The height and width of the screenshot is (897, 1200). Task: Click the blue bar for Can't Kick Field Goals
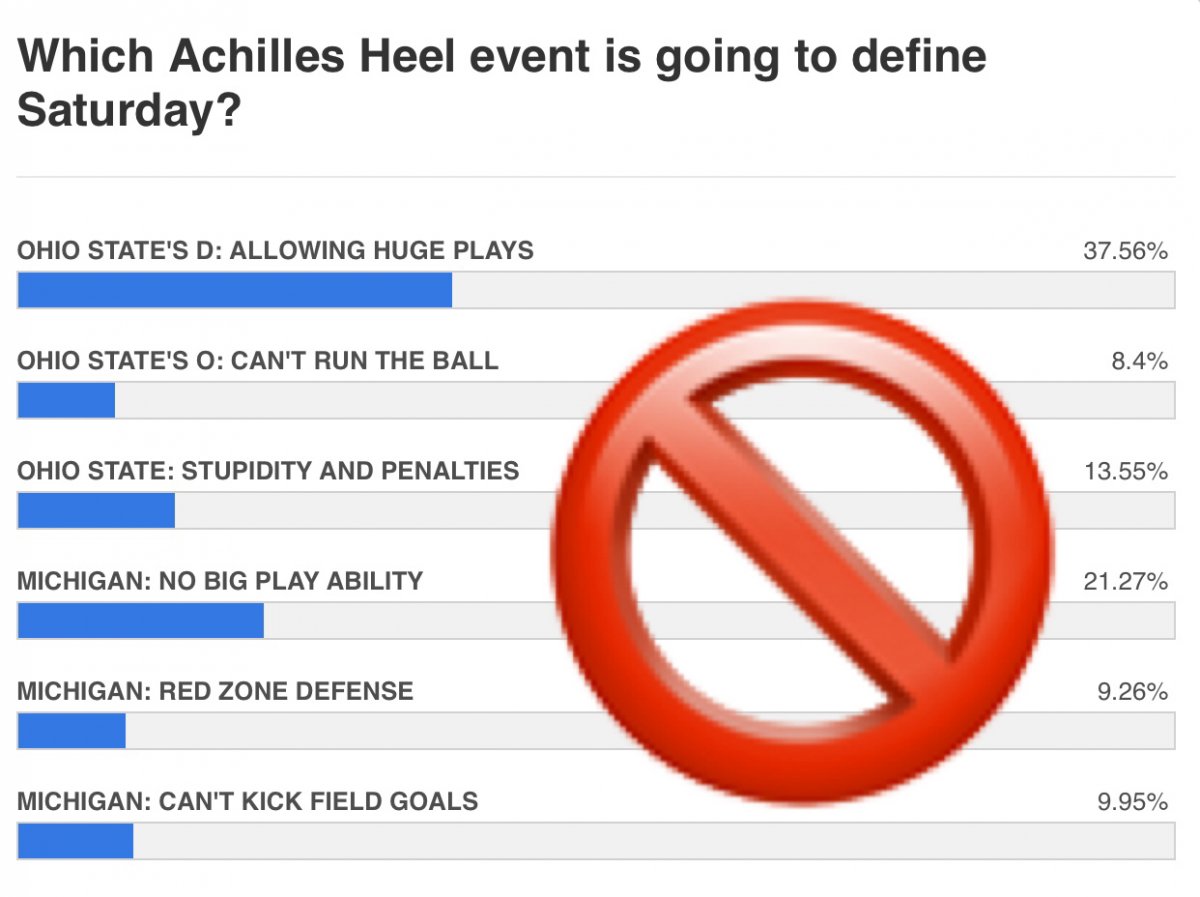76,841
